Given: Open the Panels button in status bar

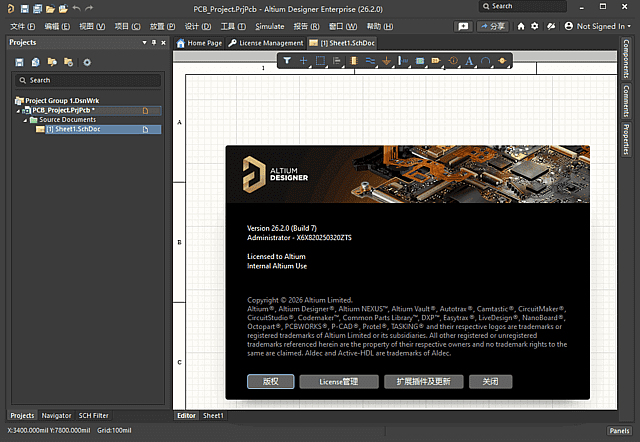Looking at the screenshot, I should coord(619,431).
